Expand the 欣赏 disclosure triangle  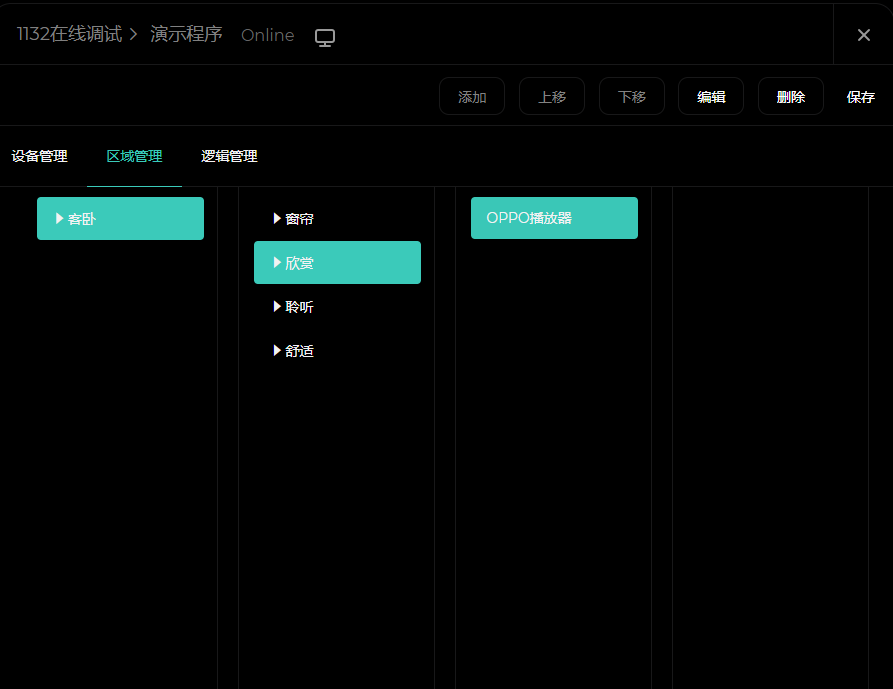[277, 263]
